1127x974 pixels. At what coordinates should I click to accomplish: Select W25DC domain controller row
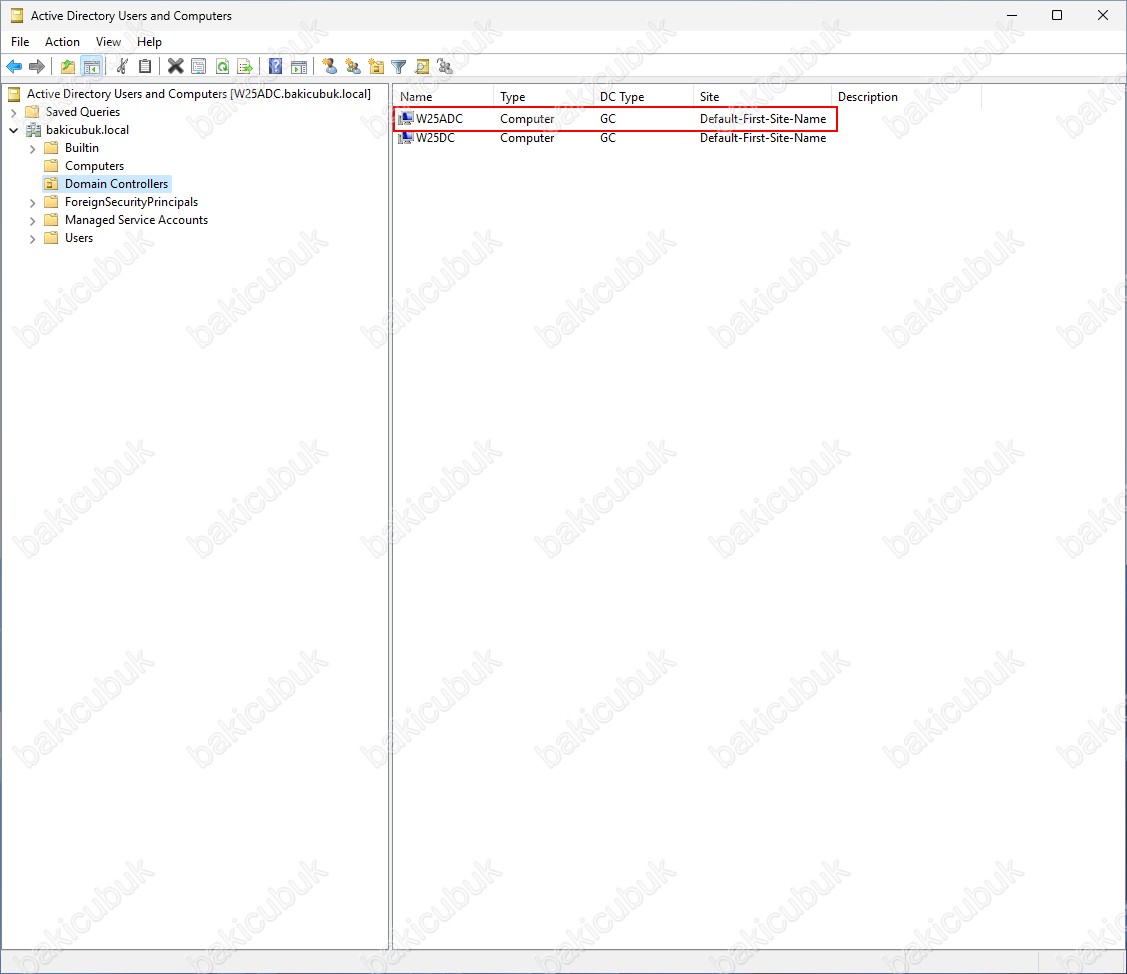coord(615,137)
